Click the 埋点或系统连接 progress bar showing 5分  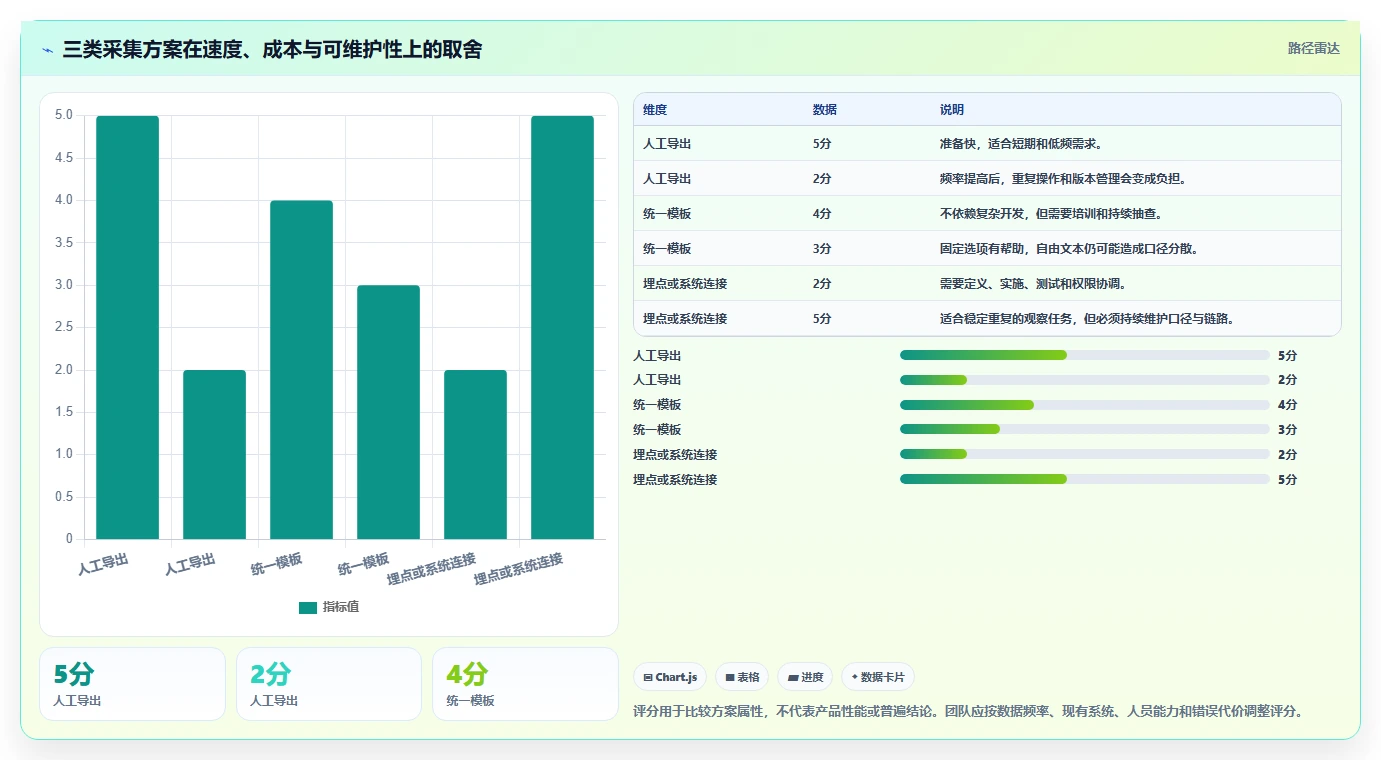[1084, 479]
